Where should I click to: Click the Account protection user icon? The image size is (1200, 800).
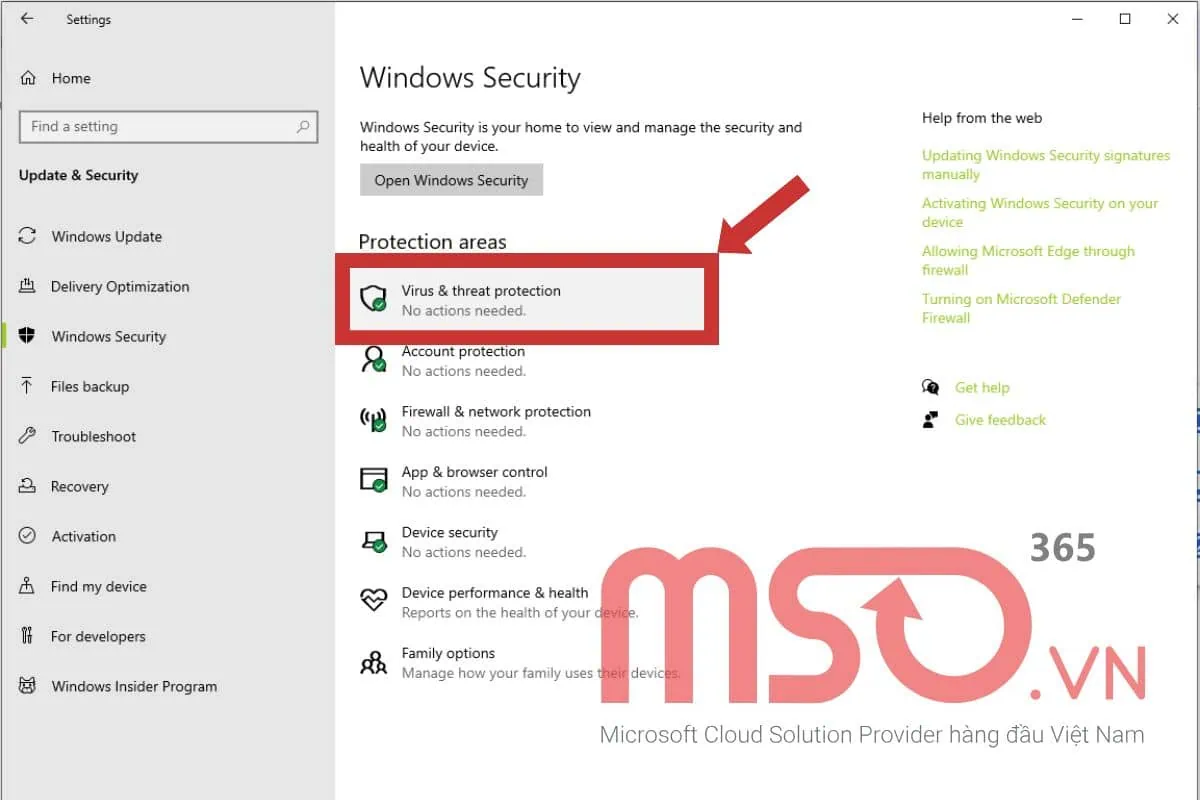pyautogui.click(x=374, y=360)
